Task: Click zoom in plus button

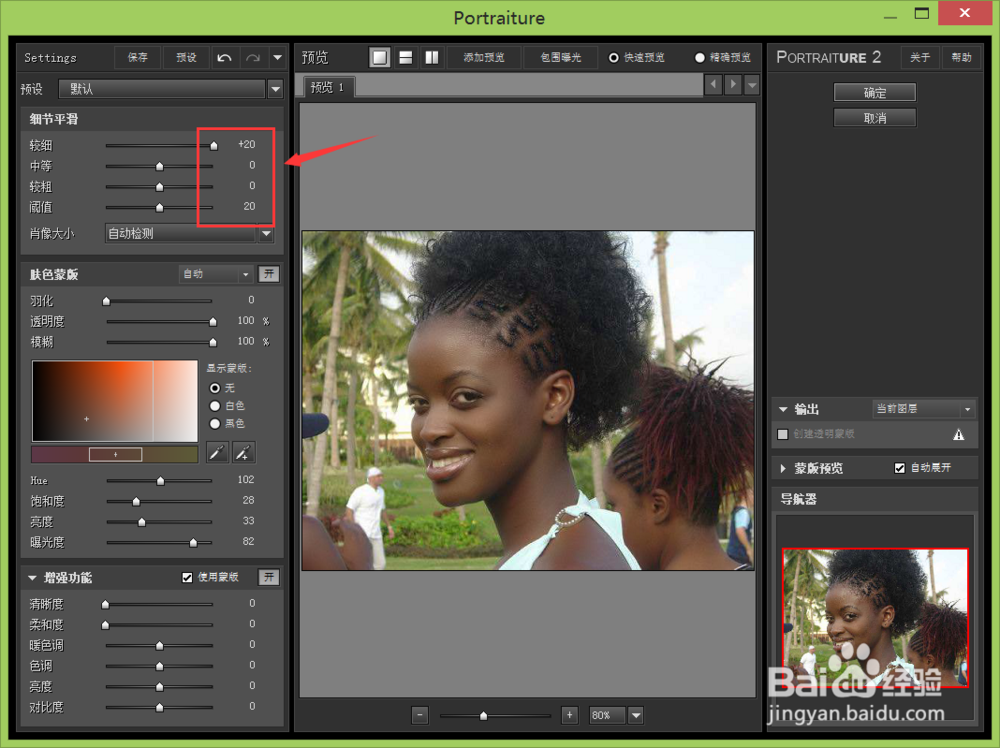Action: (570, 715)
